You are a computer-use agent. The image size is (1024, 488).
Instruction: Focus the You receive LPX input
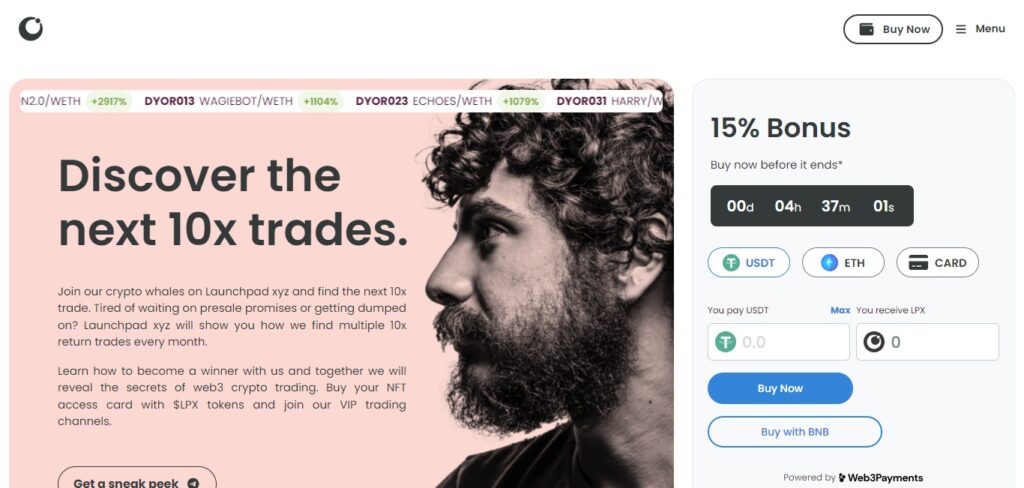[x=927, y=342]
